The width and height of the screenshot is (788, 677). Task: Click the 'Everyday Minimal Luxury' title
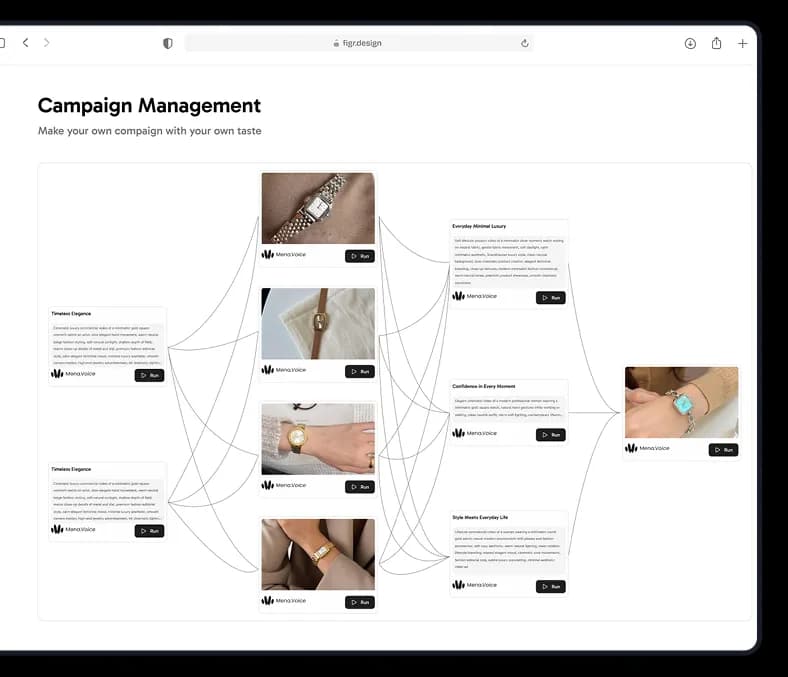point(479,226)
